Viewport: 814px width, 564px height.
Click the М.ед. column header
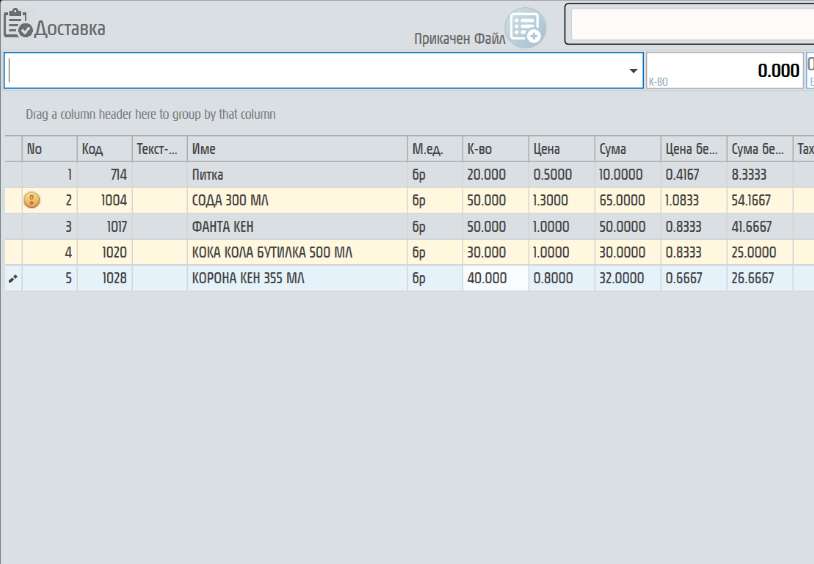(434, 150)
